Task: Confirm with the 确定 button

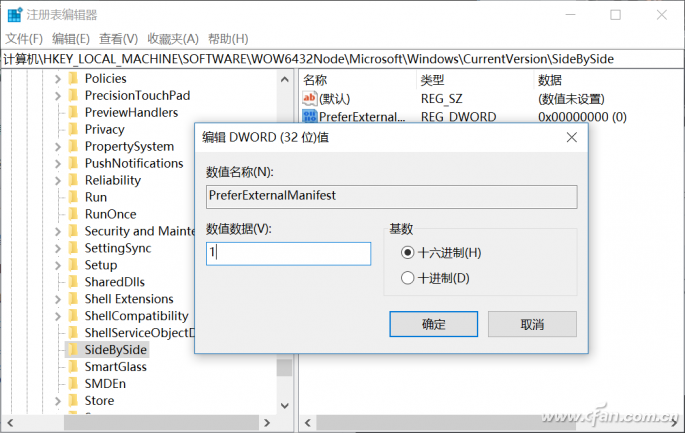Action: coord(433,324)
